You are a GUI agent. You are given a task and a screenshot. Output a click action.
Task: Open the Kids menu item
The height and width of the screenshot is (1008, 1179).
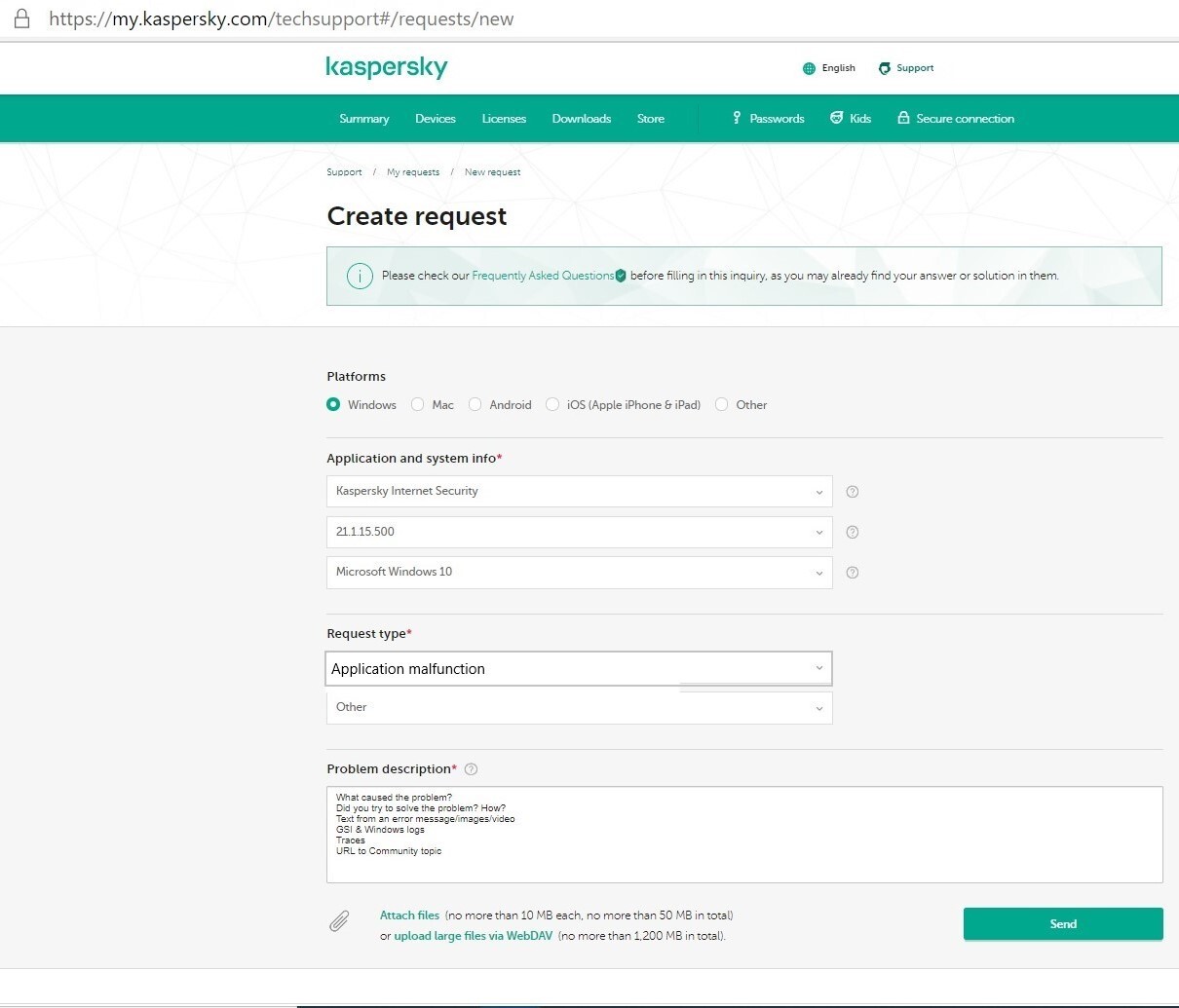point(851,119)
